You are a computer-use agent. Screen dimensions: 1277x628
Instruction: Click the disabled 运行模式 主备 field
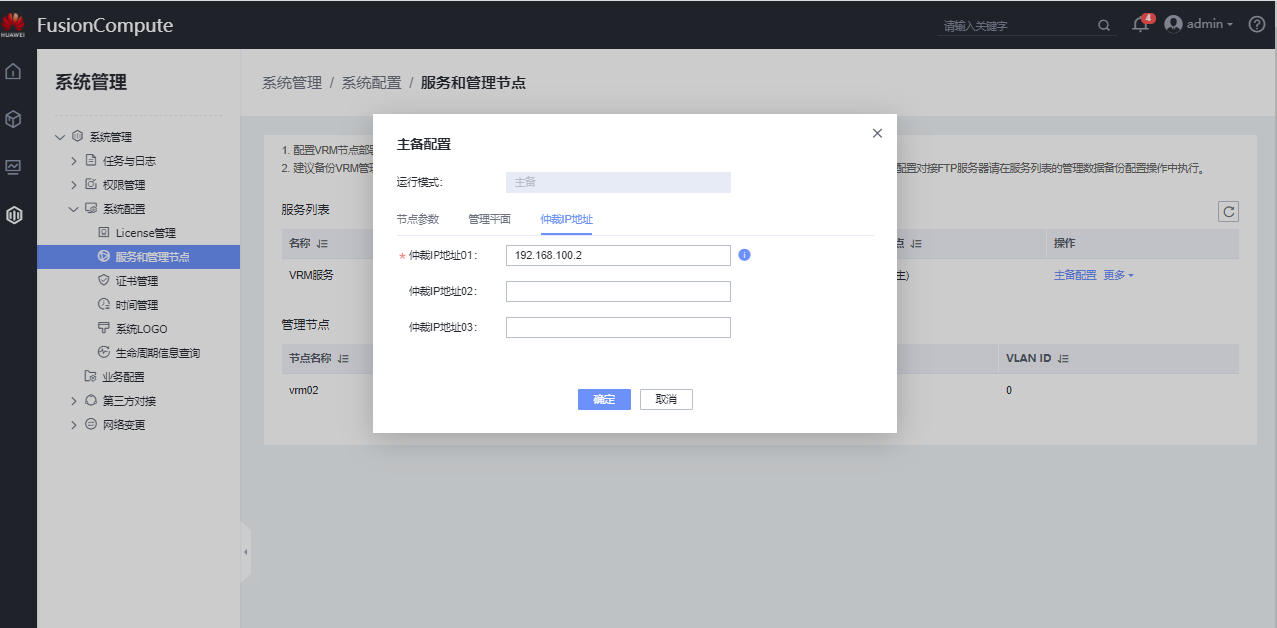(x=618, y=182)
